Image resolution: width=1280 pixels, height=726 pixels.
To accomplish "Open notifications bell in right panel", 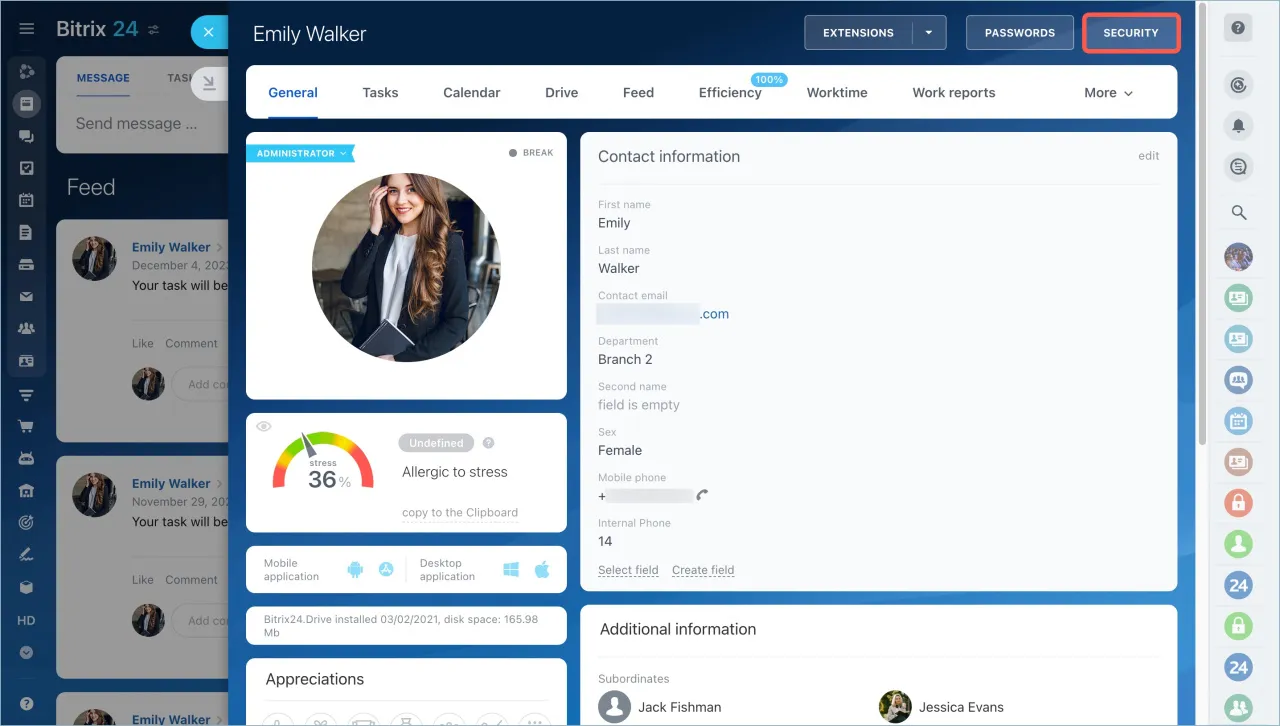I will click(x=1239, y=126).
